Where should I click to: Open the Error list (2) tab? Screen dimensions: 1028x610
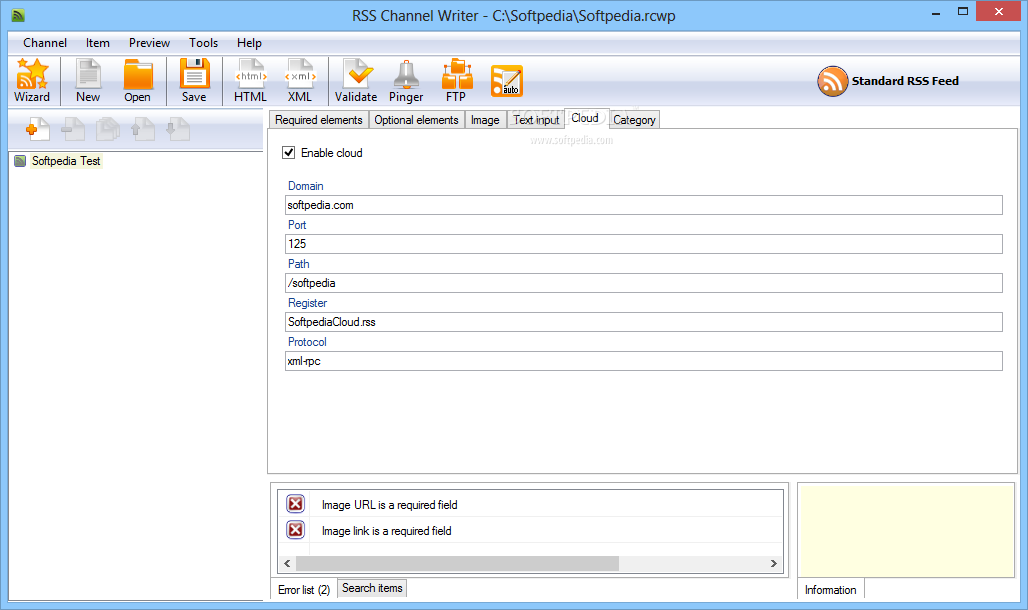[x=304, y=590]
